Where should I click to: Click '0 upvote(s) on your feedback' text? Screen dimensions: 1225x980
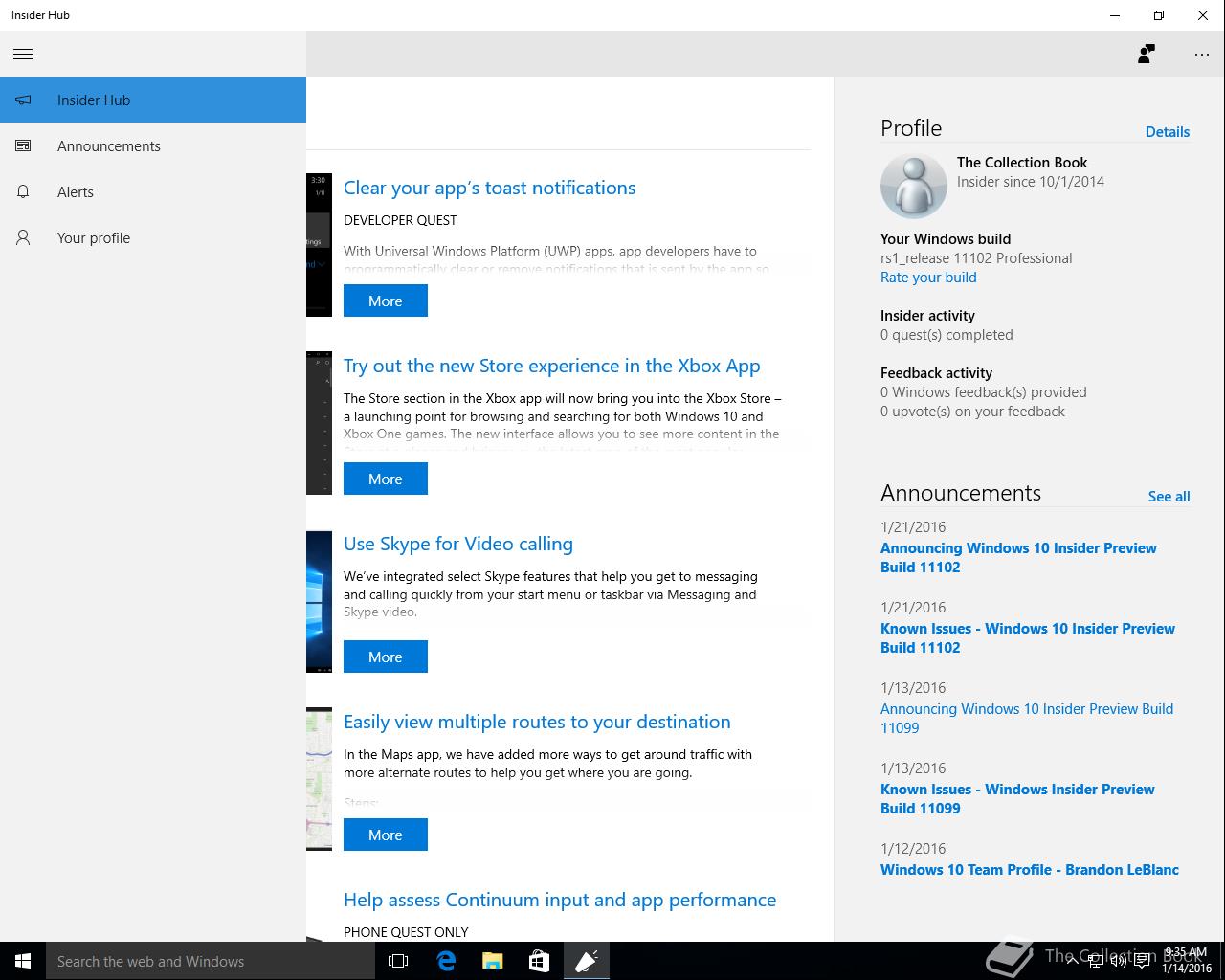(x=972, y=412)
